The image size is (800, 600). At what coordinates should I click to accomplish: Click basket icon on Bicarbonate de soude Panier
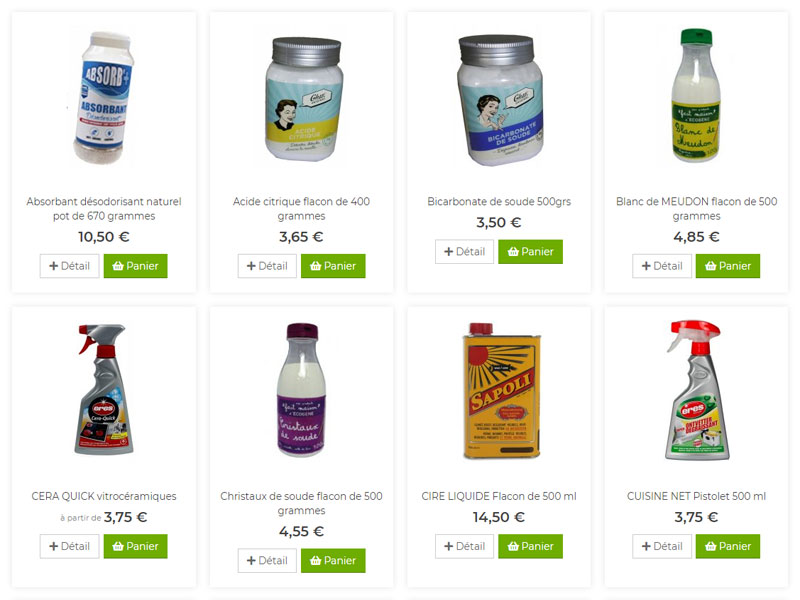pos(513,252)
